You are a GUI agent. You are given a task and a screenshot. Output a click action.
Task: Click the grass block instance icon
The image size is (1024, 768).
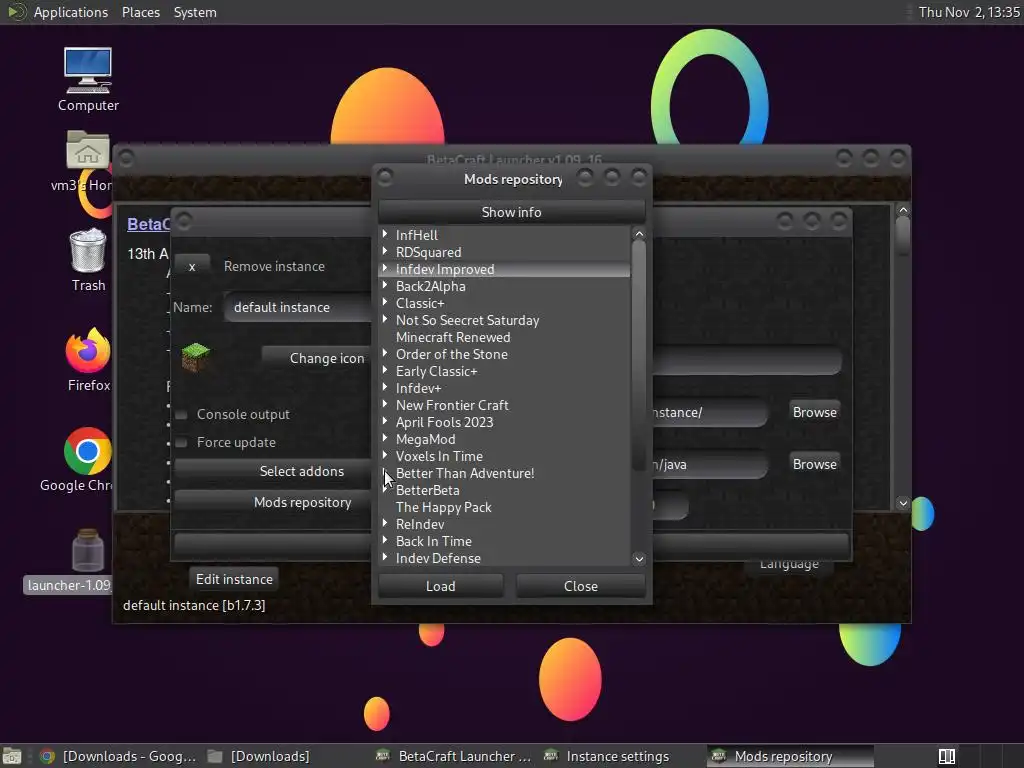click(195, 357)
